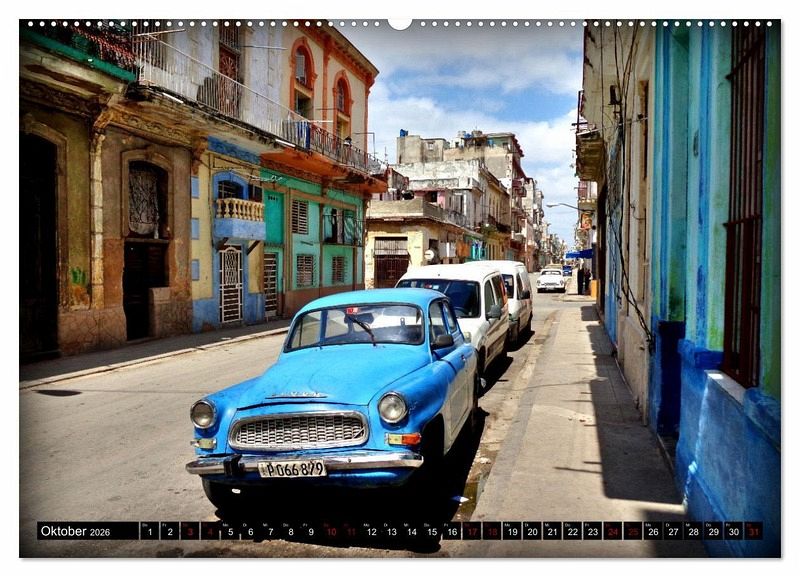Click the small blue balcony on the building
Viewport: 800px width, 577px height.
click(x=240, y=217)
